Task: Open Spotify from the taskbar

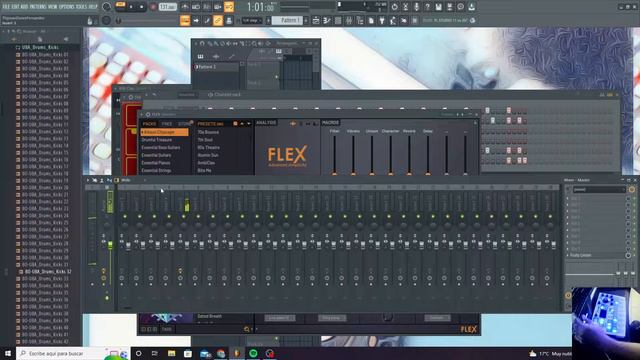Action: (x=253, y=353)
